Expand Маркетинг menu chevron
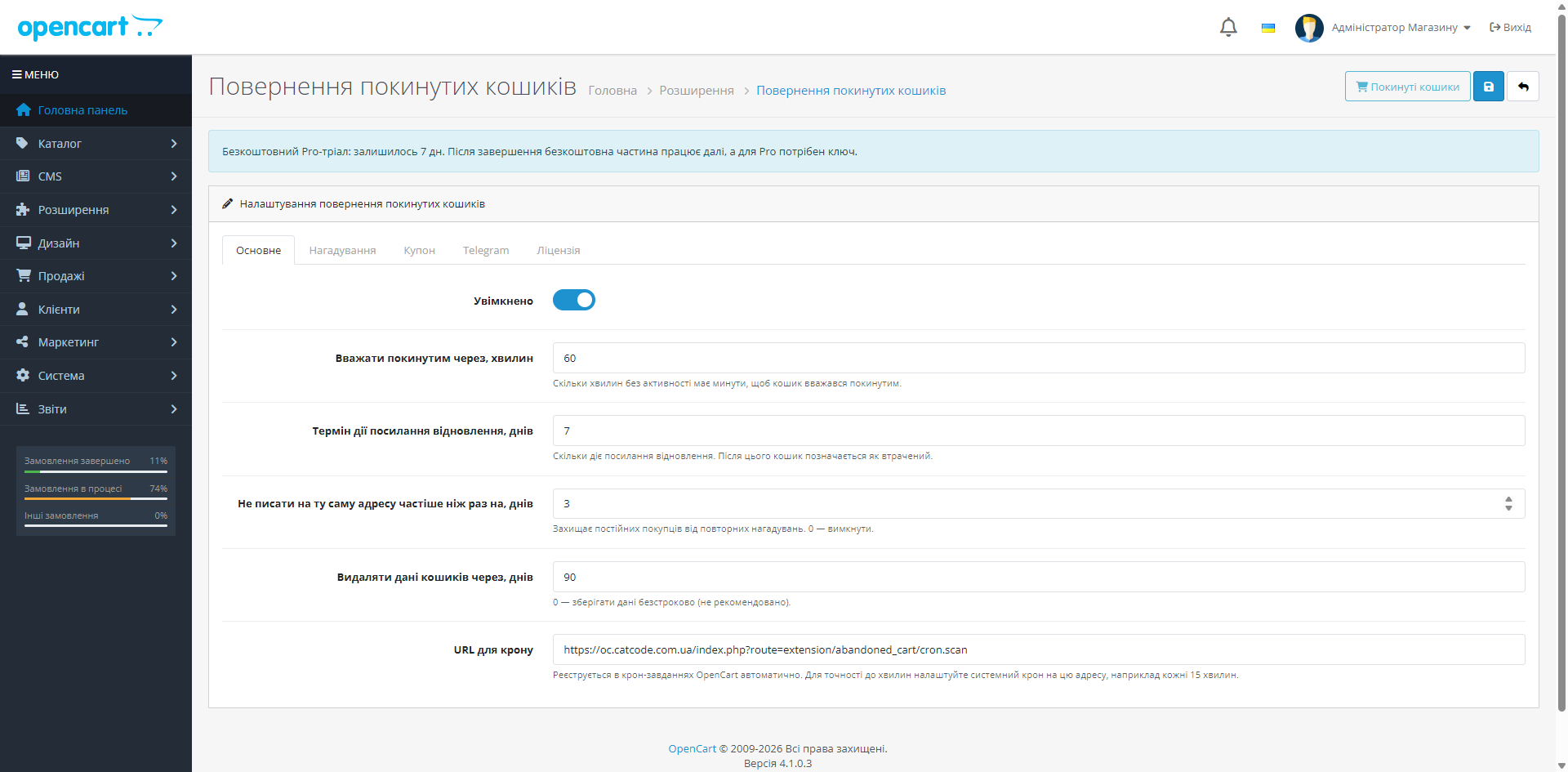The width and height of the screenshot is (1568, 772). click(x=174, y=342)
